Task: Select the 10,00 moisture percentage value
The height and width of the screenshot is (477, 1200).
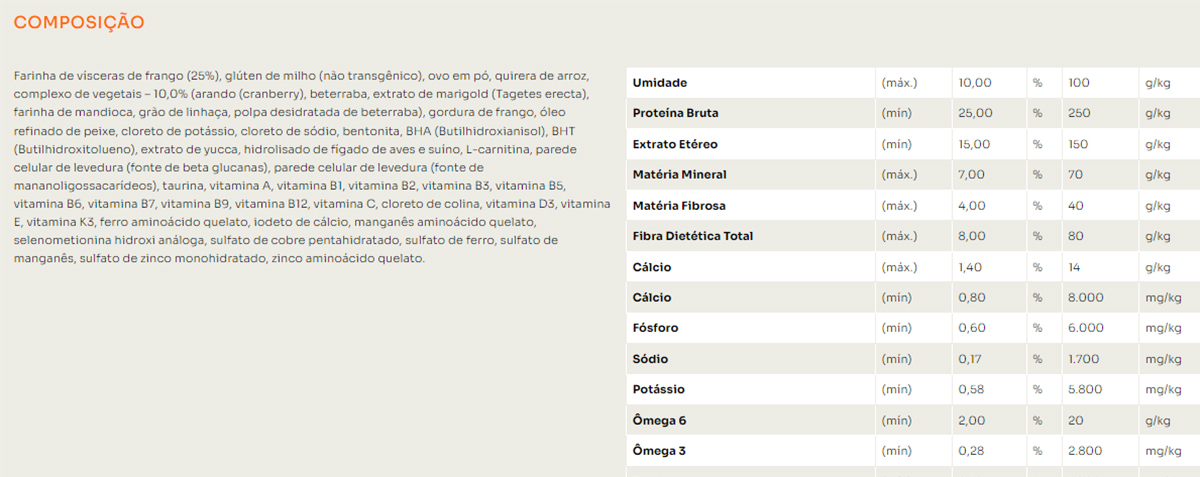Action: [975, 82]
